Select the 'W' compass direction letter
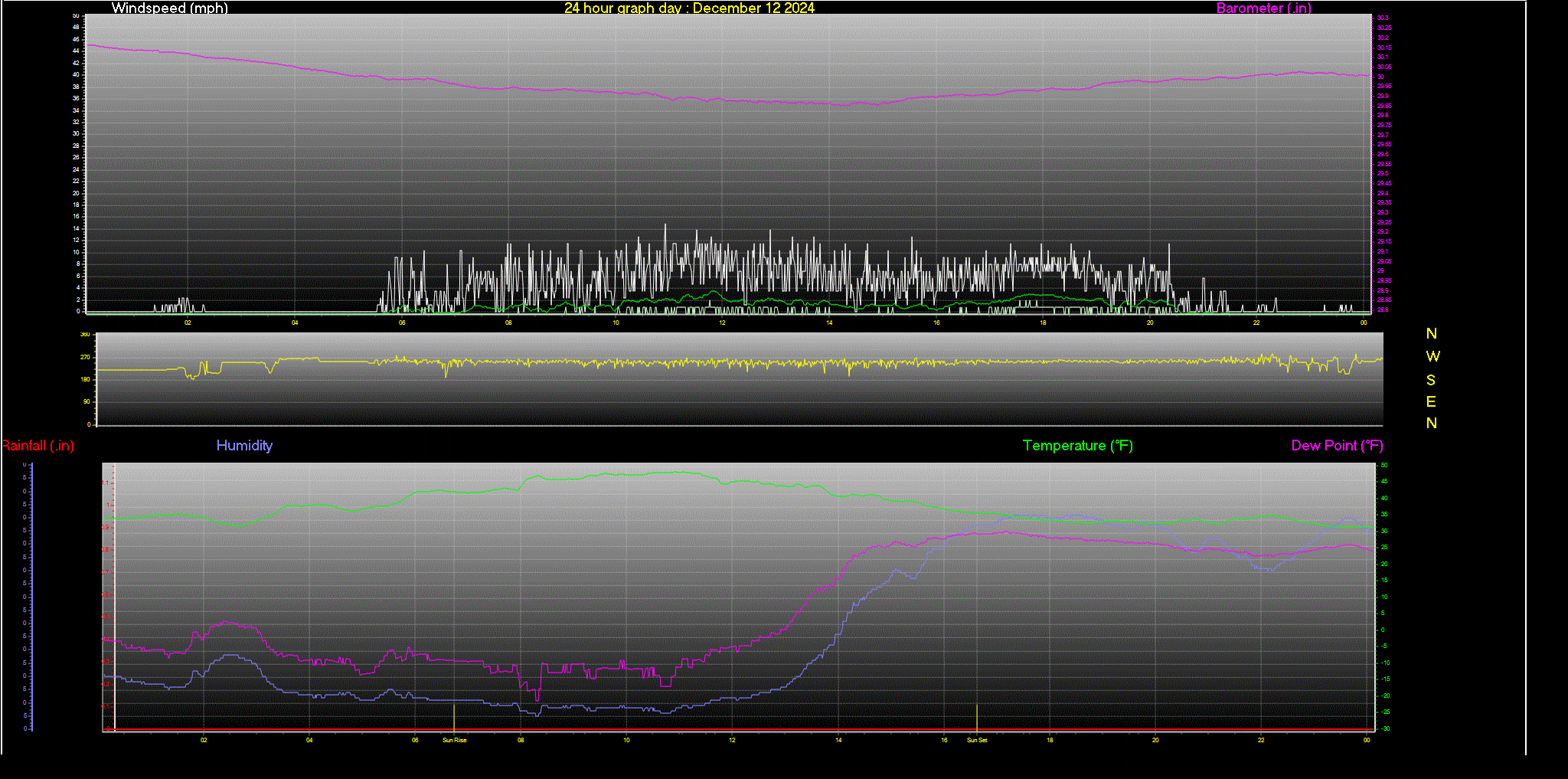The width and height of the screenshot is (1568, 779). point(1432,356)
